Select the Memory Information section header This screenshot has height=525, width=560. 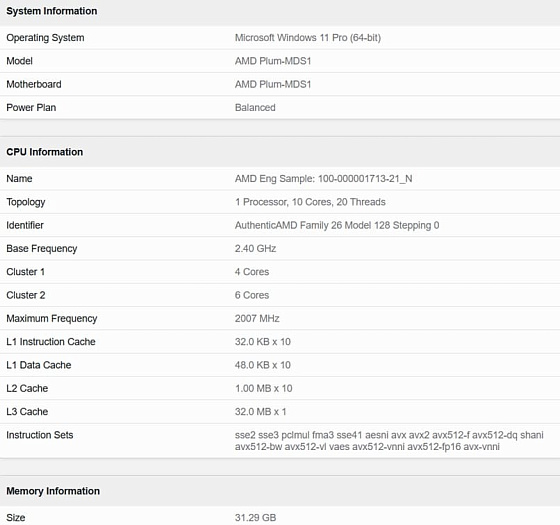pyautogui.click(x=53, y=491)
